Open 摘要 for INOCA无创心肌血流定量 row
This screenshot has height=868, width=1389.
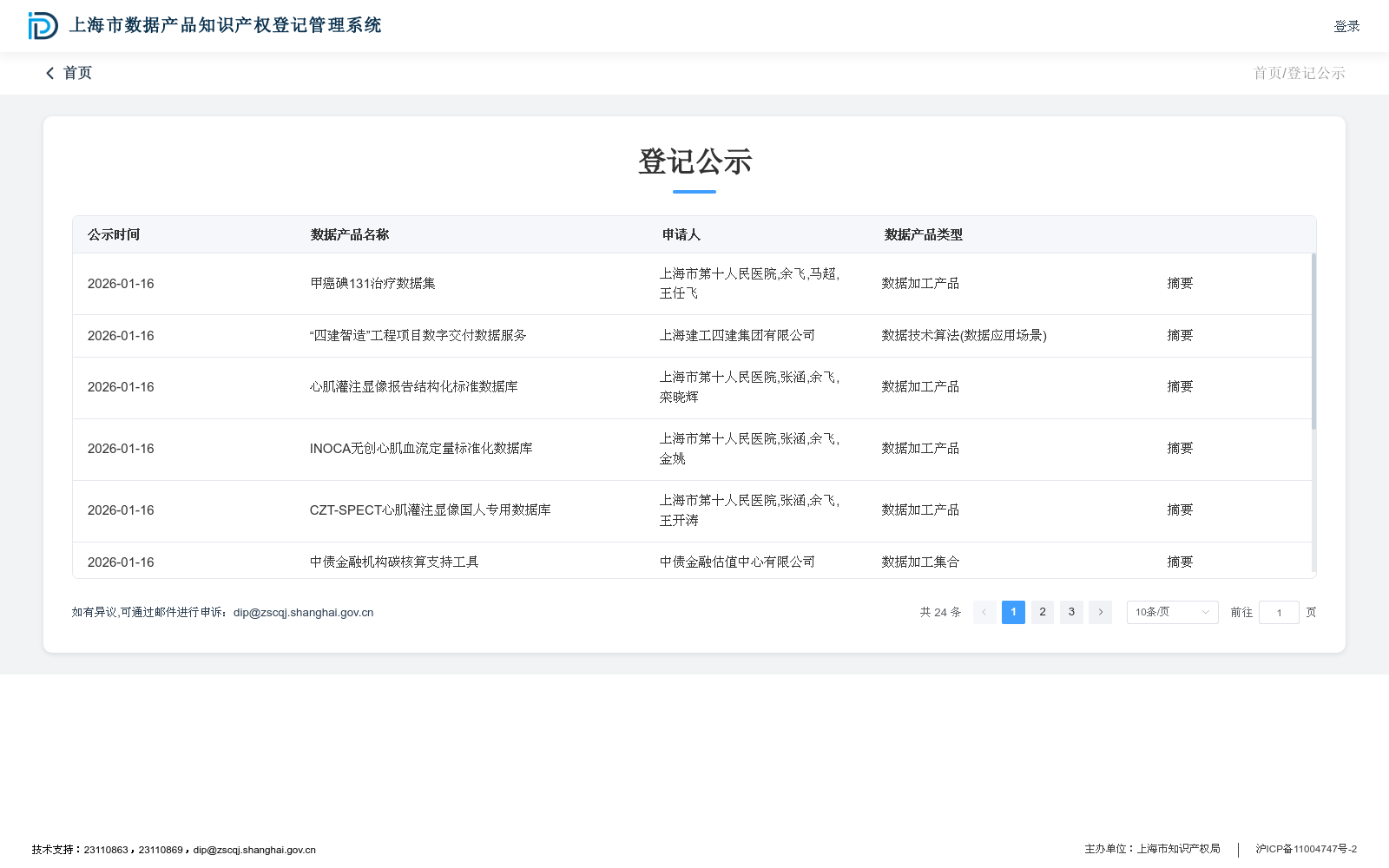pyautogui.click(x=1180, y=449)
